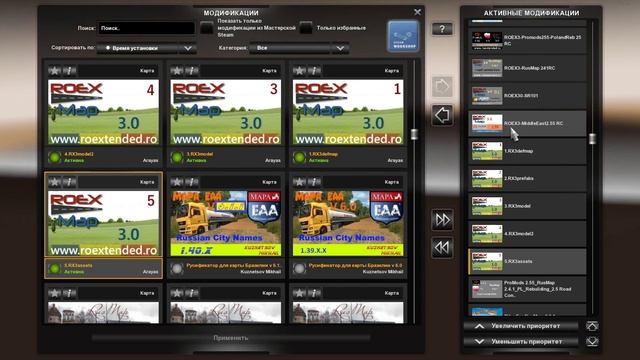This screenshot has width=640, height=360.
Task: Click the ROEX Map 1 thumbnail image
Action: pyautogui.click(x=348, y=112)
